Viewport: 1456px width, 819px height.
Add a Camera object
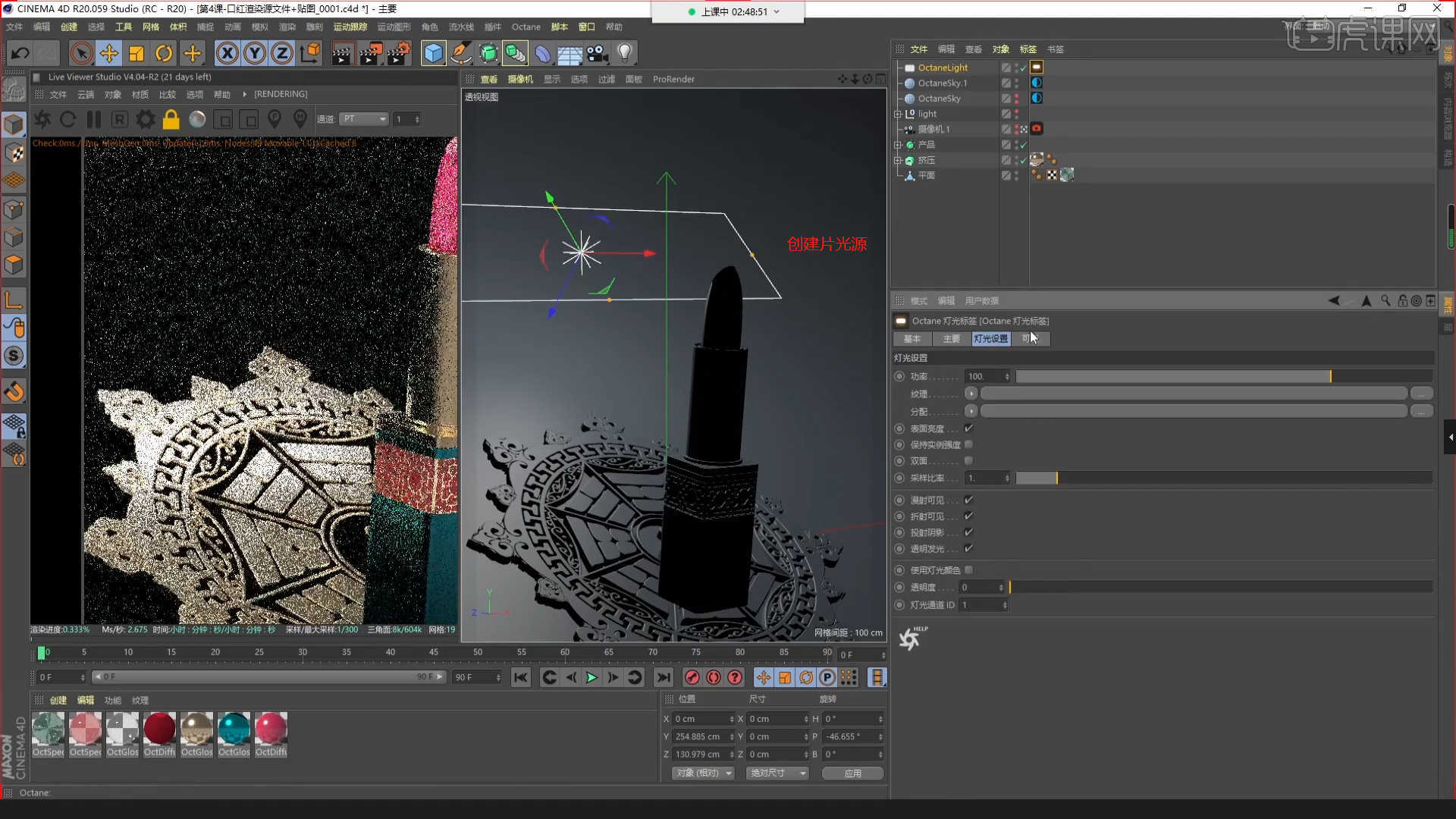[598, 53]
